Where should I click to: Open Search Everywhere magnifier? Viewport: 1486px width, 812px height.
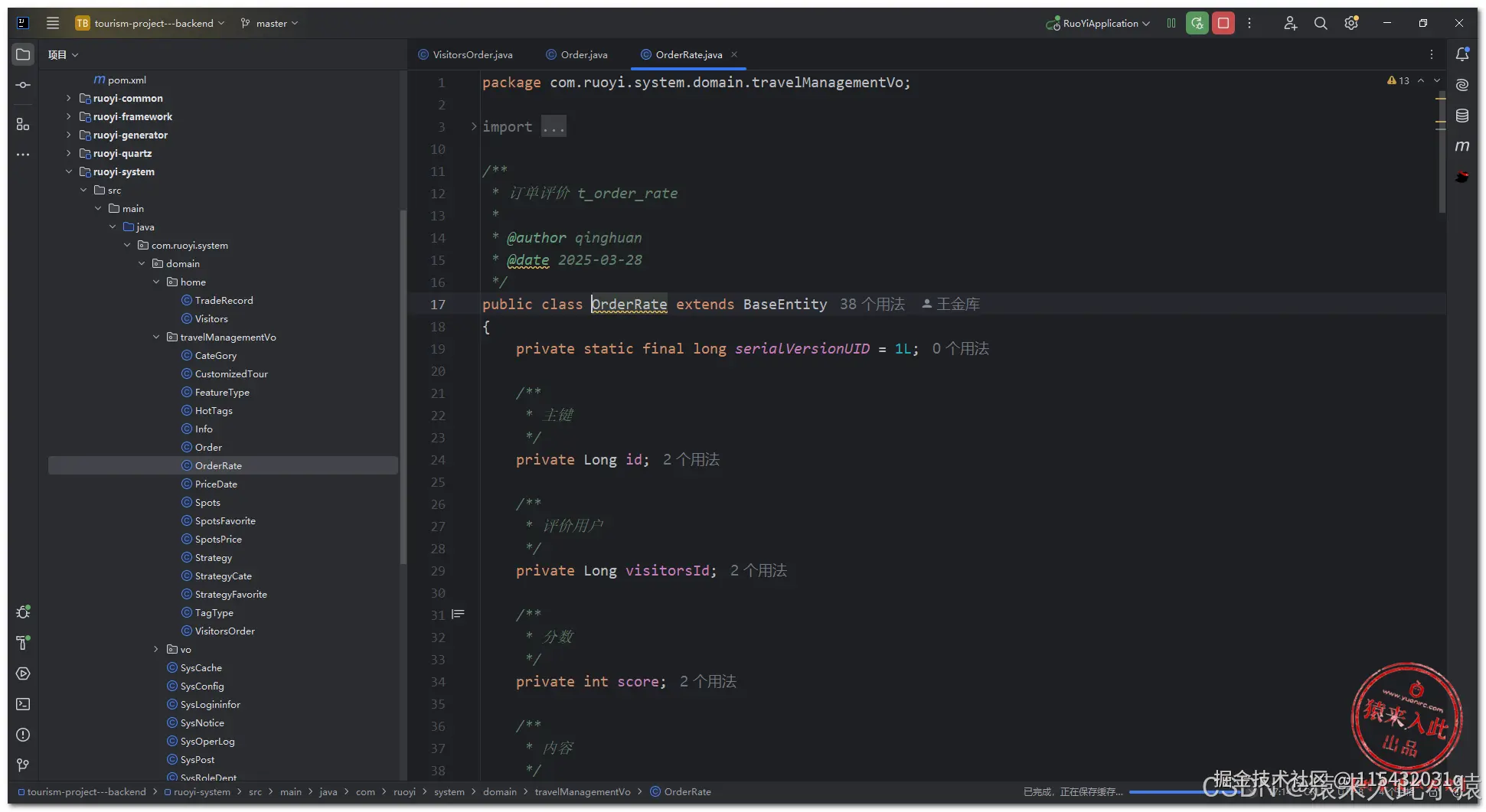point(1321,23)
